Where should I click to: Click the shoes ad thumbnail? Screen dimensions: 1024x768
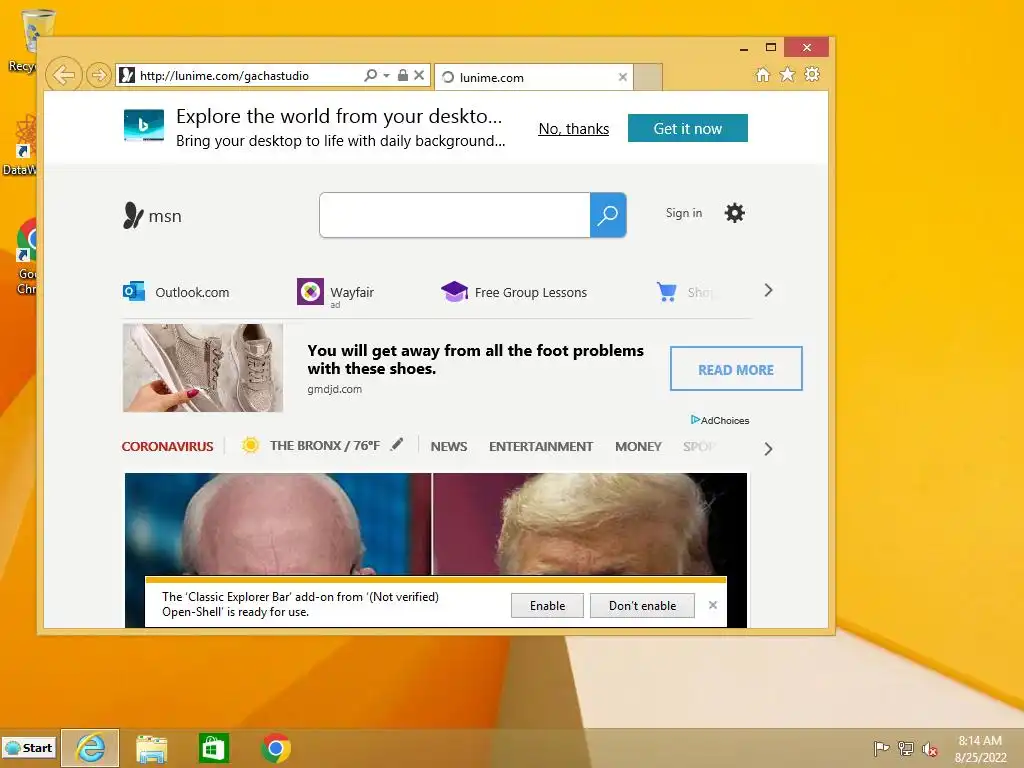pyautogui.click(x=203, y=368)
